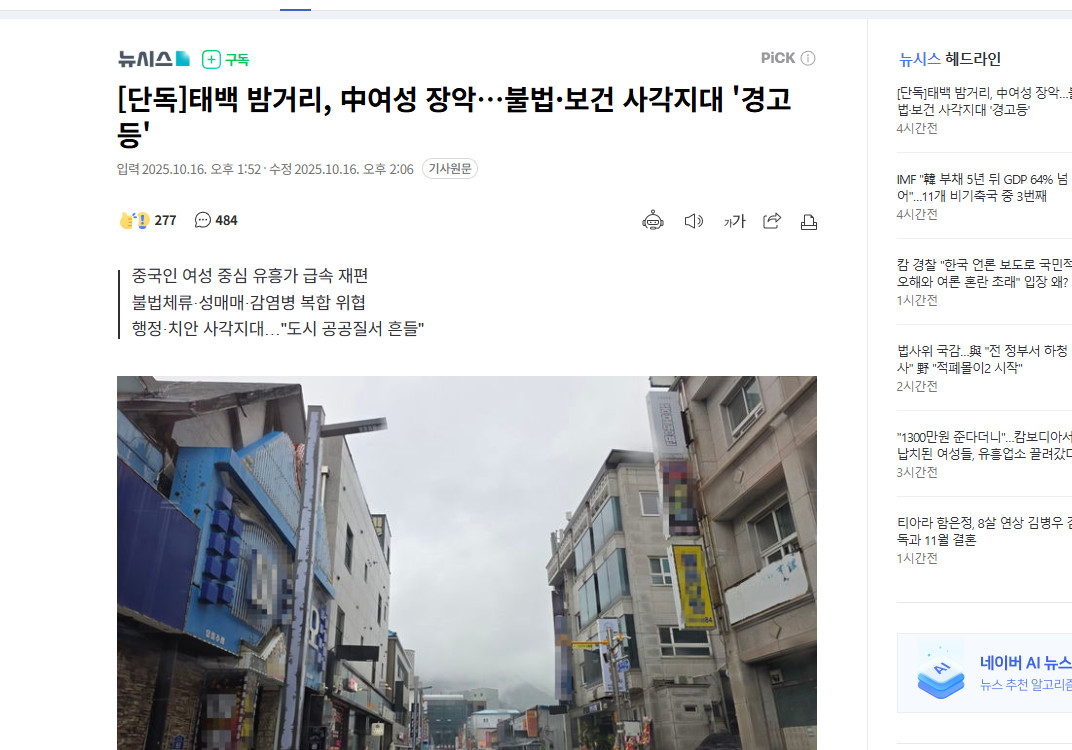Viewport: 1072px width, 750px height.
Task: Share the article via share icon
Action: click(772, 220)
